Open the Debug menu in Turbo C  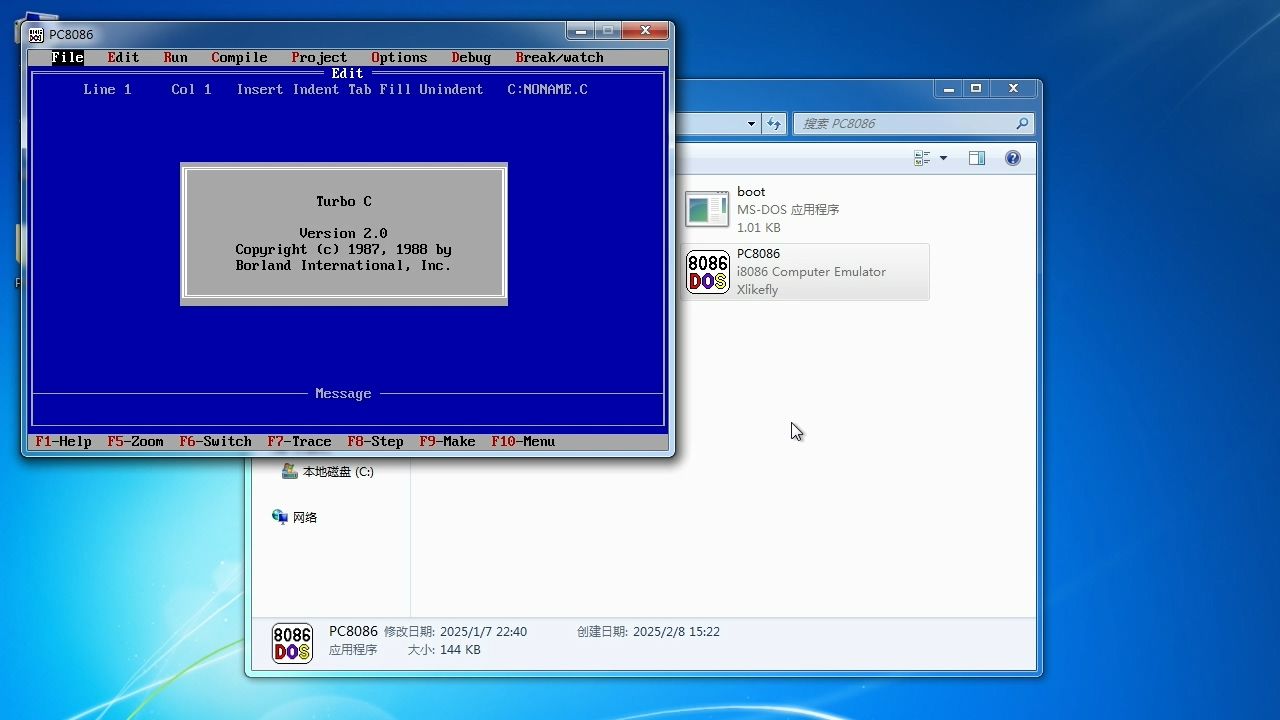tap(472, 58)
